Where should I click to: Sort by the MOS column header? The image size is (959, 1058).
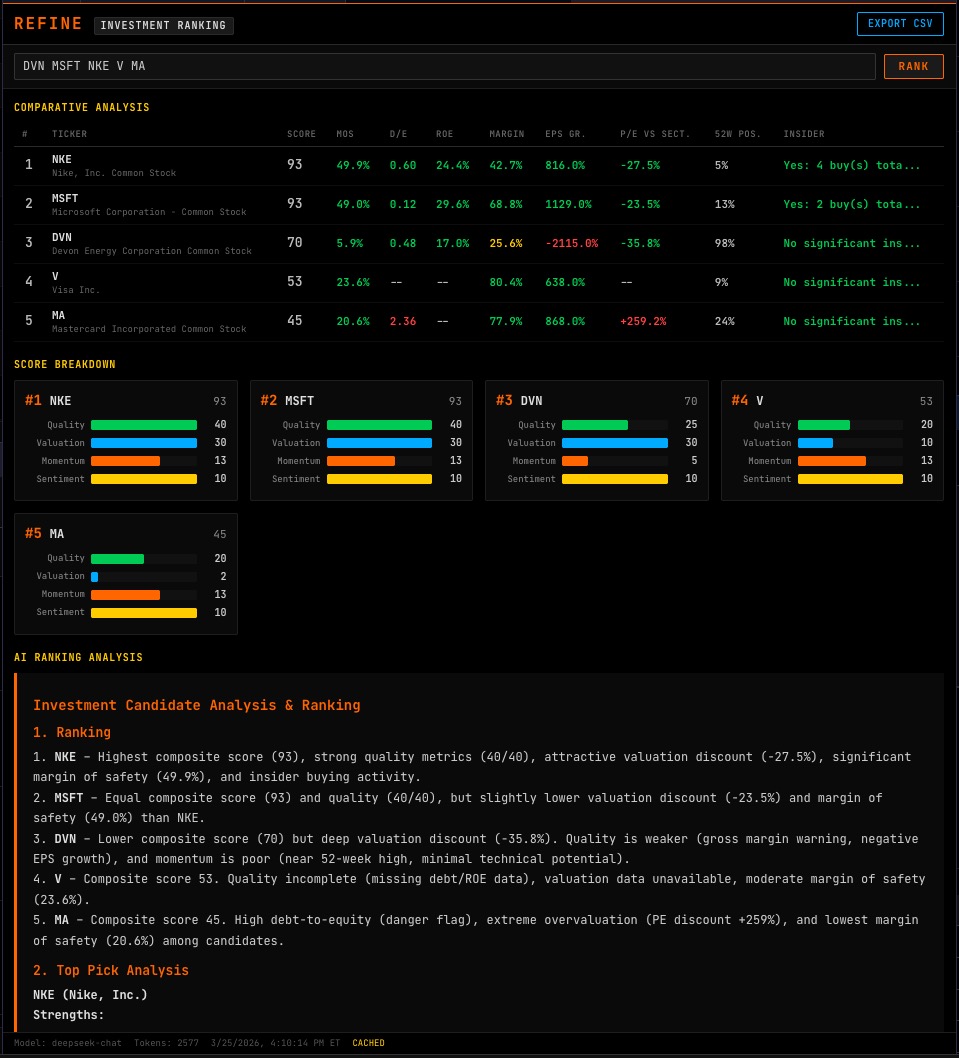click(345, 134)
